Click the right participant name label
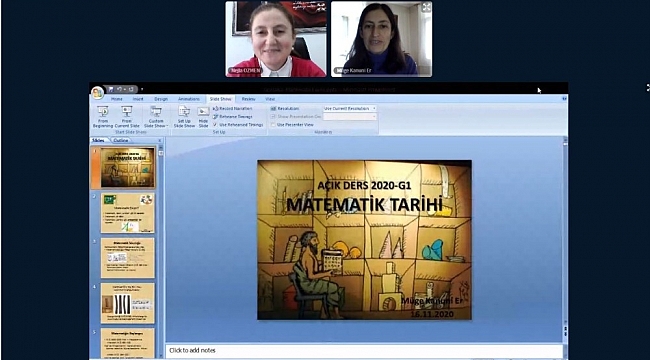The height and width of the screenshot is (360, 650). point(353,71)
